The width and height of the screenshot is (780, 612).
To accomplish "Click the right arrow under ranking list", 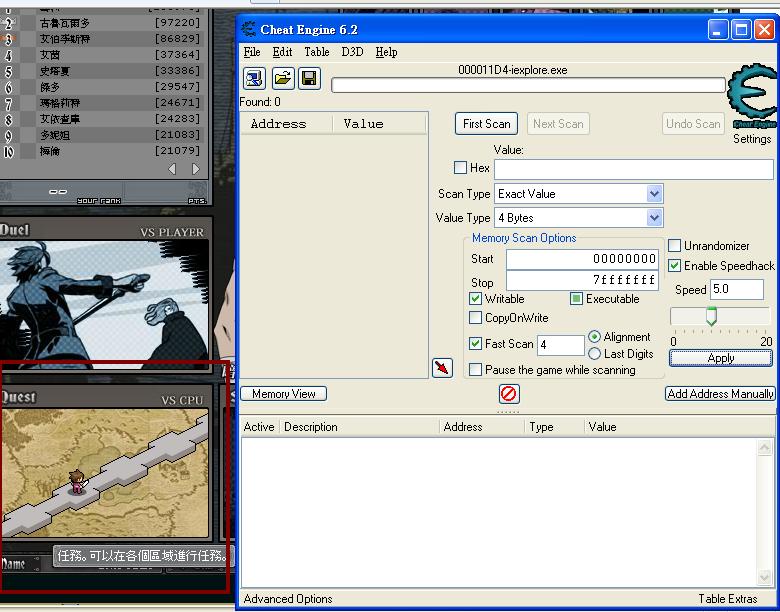I will click(196, 169).
